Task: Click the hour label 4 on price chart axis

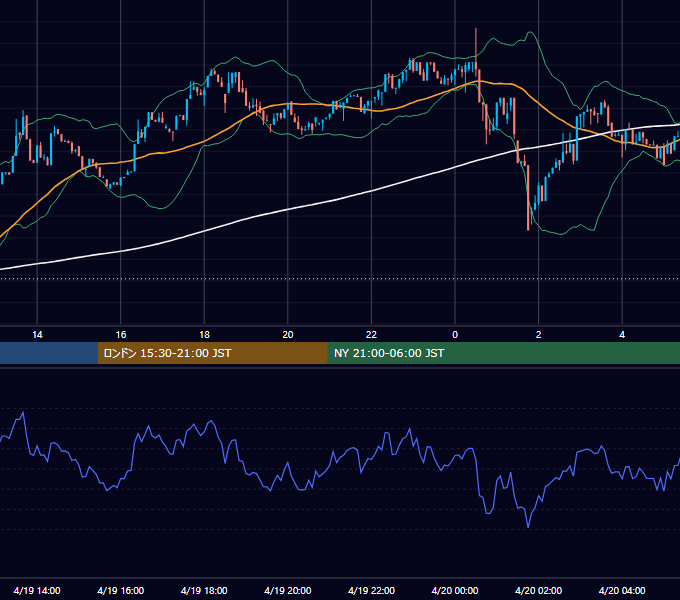Action: [622, 335]
